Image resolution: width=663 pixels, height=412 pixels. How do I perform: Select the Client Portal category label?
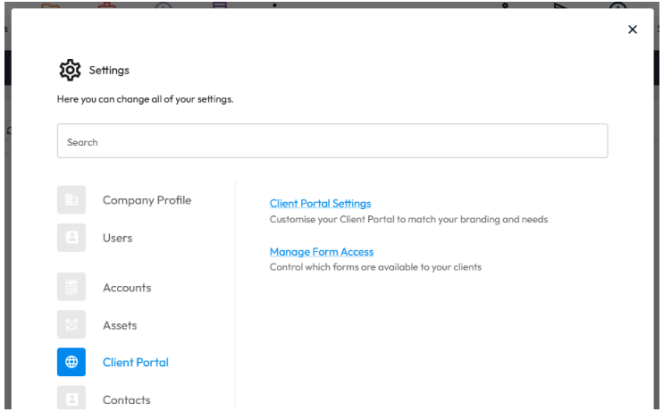pyautogui.click(x=136, y=362)
